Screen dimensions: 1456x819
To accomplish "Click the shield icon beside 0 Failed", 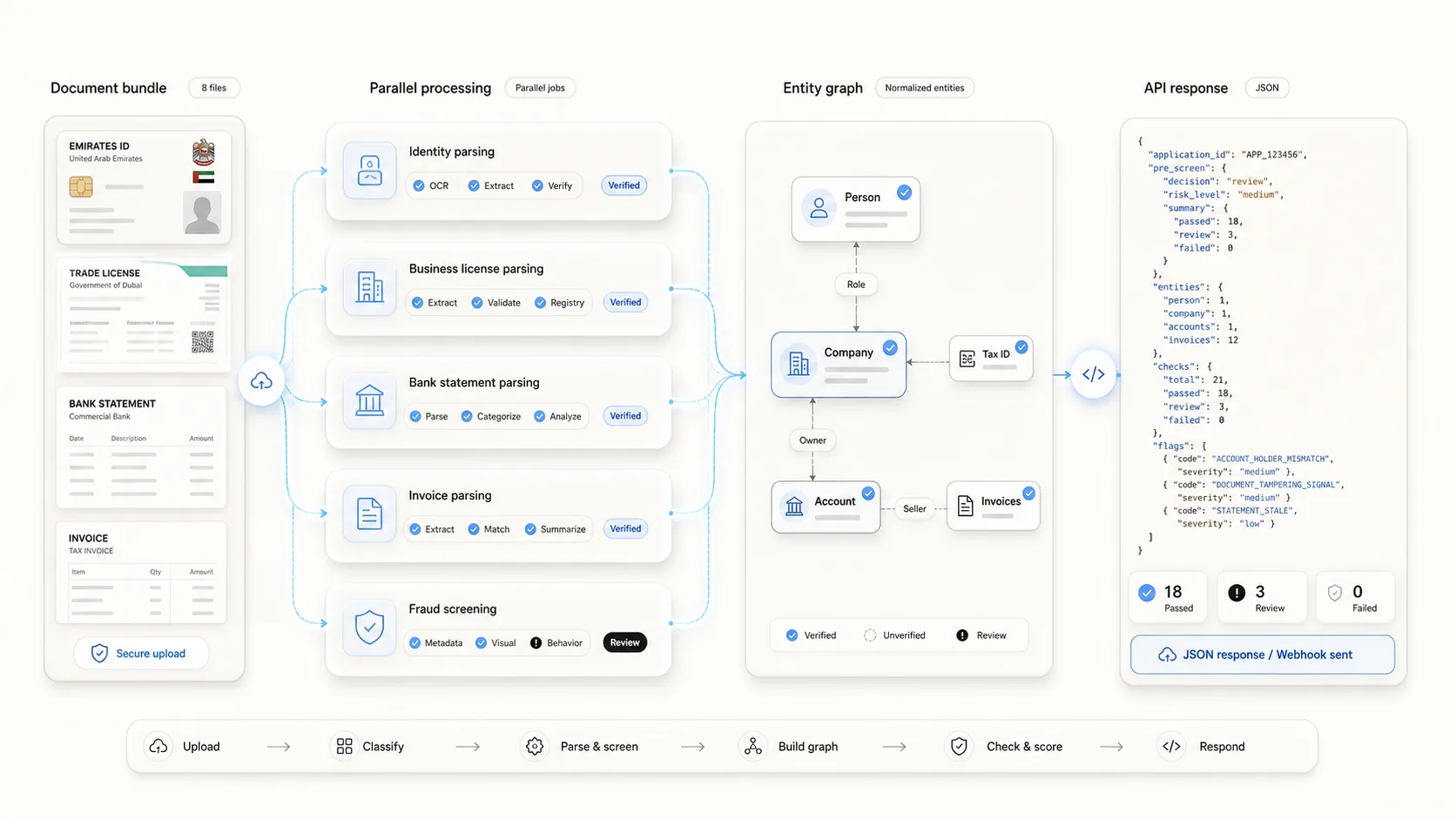I will [1335, 593].
